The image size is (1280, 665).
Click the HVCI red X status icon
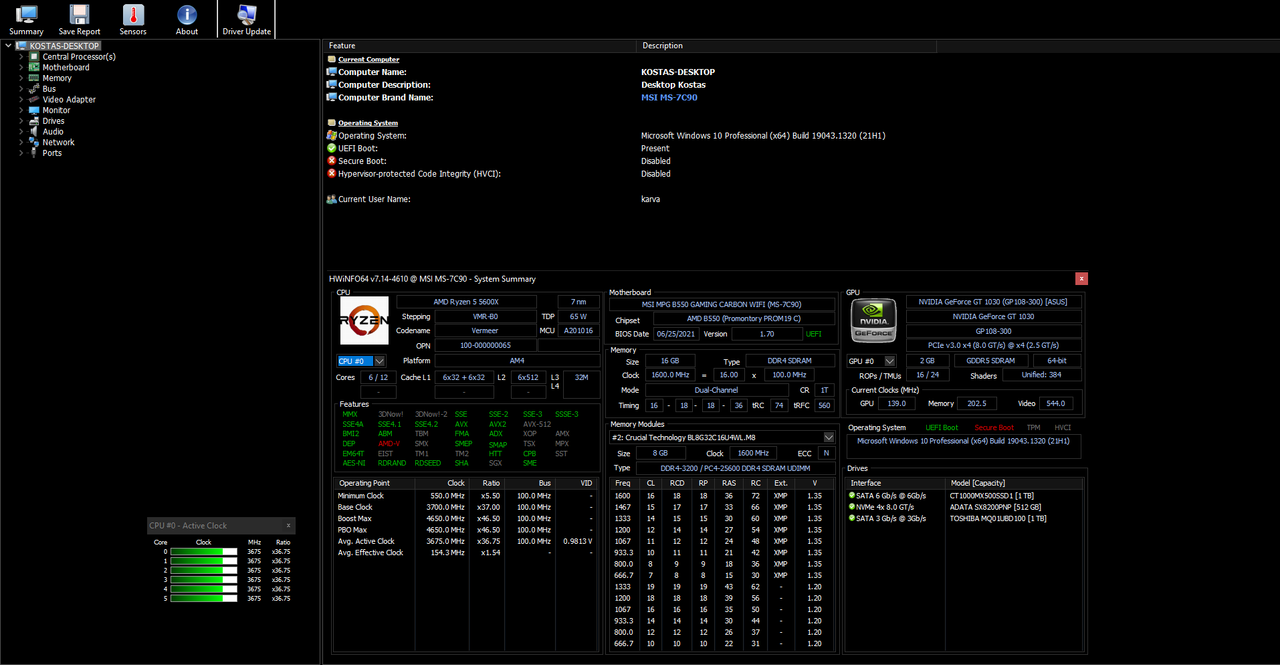click(331, 173)
